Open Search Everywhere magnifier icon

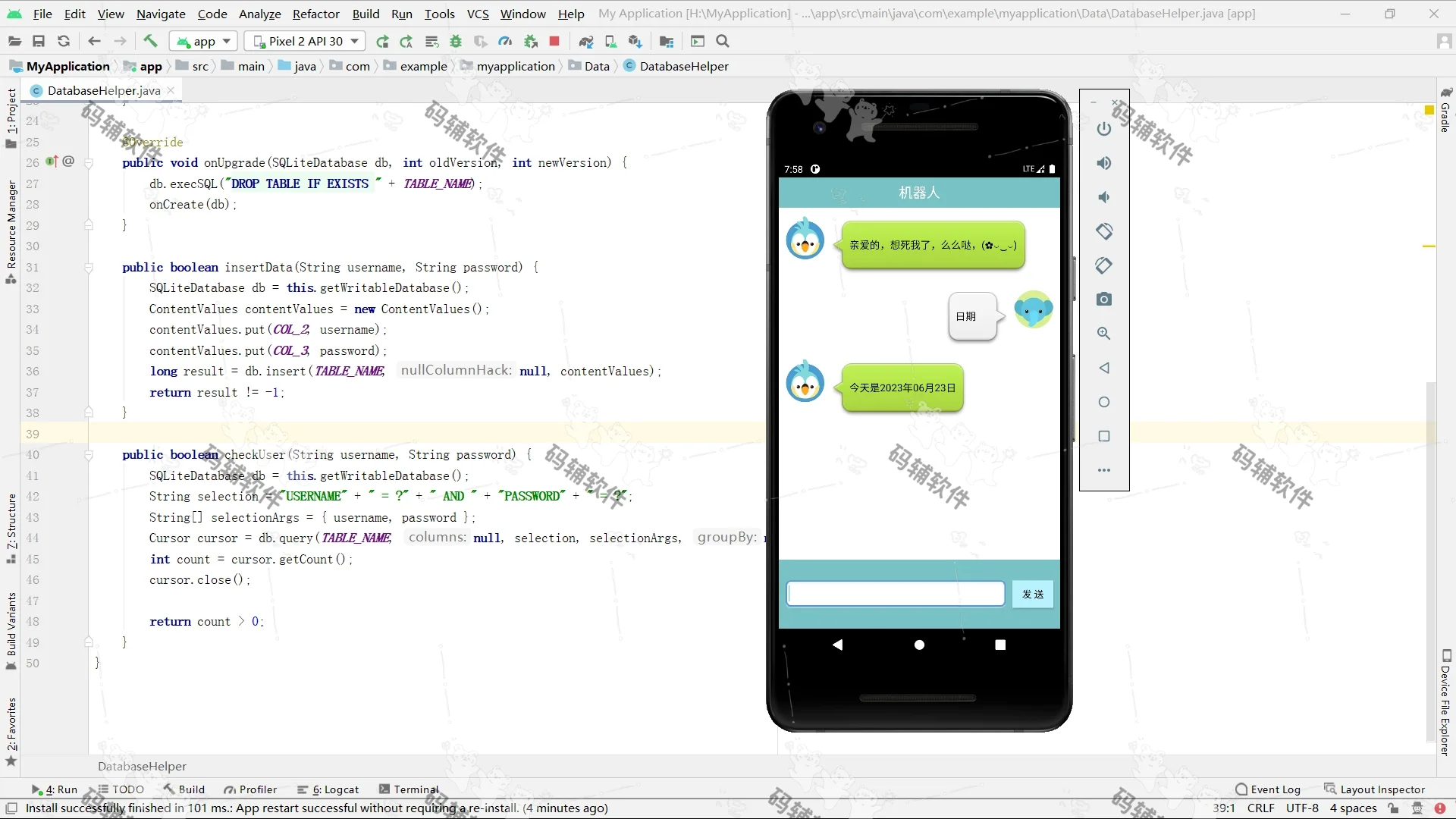point(723,42)
